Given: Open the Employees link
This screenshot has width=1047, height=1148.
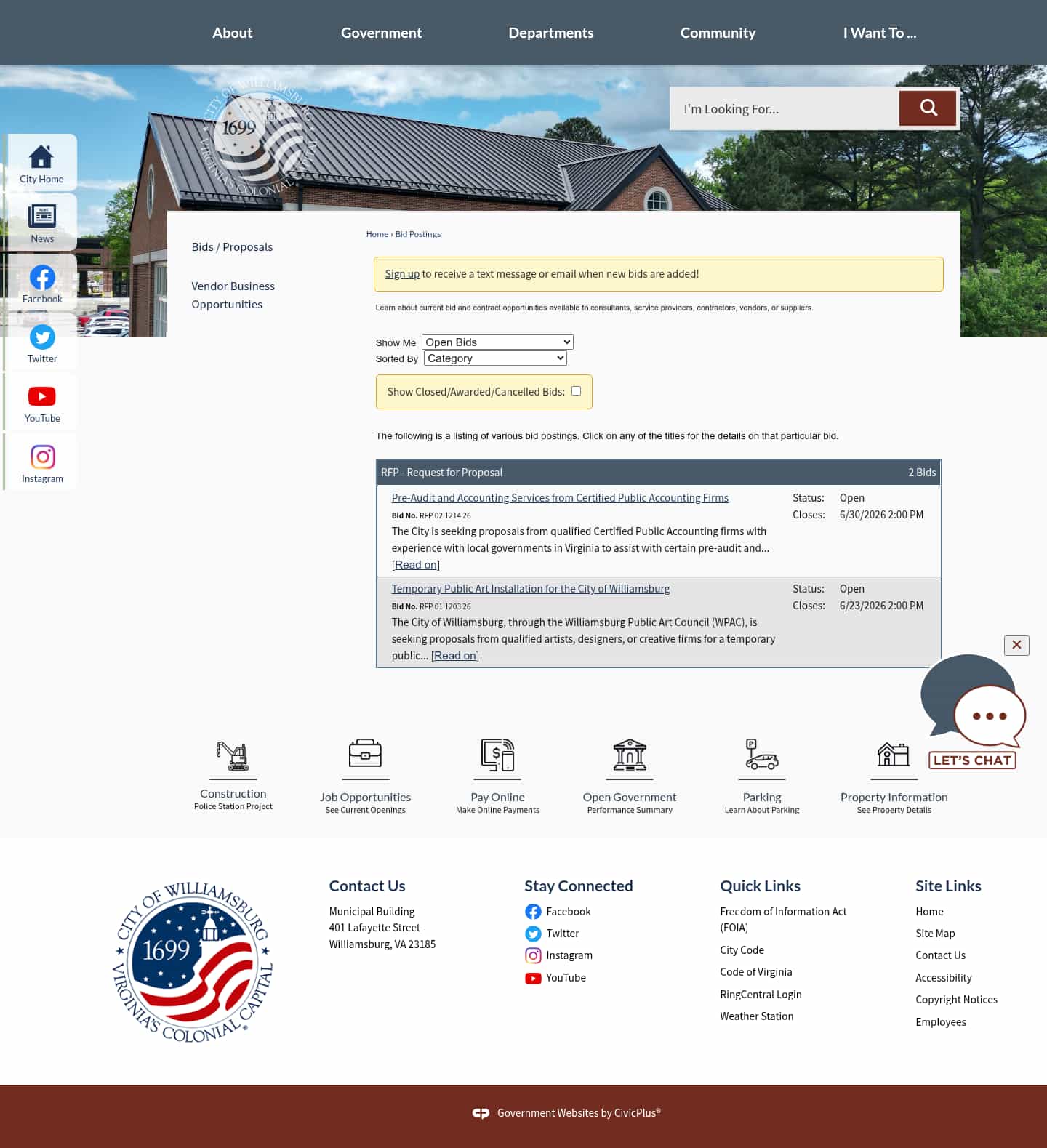Looking at the screenshot, I should (941, 1022).
